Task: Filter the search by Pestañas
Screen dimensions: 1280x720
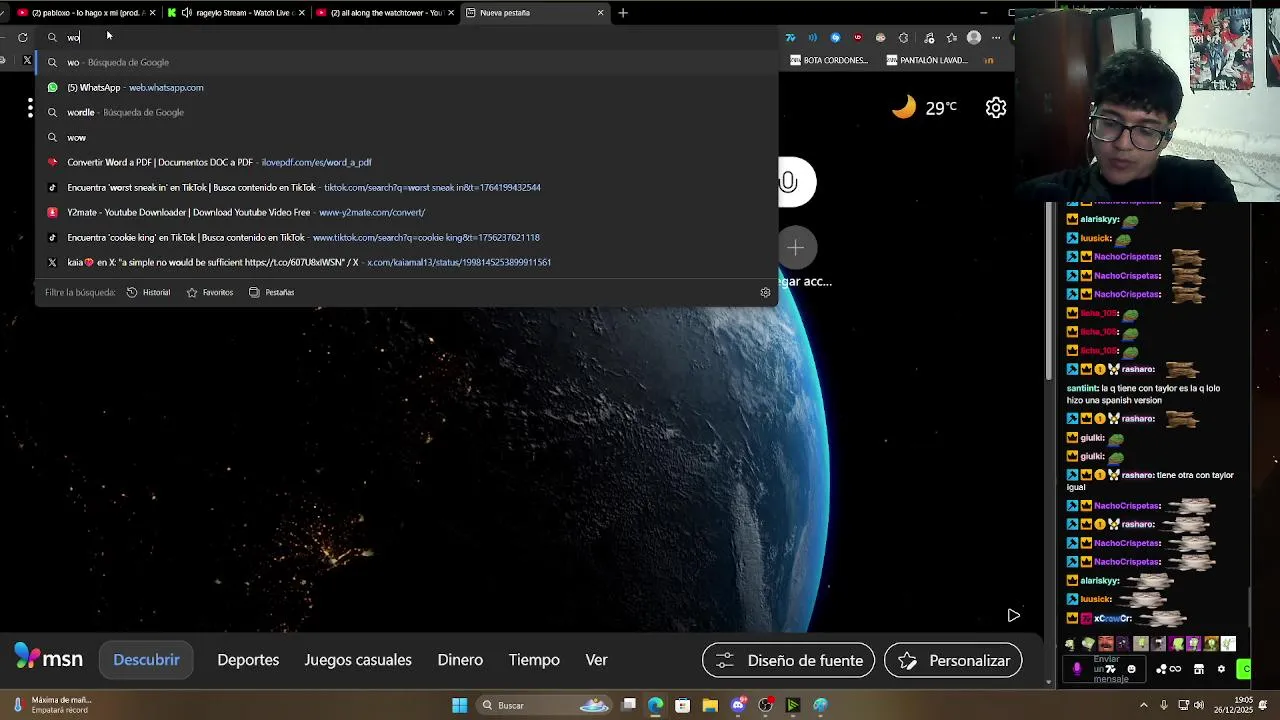Action: (271, 292)
